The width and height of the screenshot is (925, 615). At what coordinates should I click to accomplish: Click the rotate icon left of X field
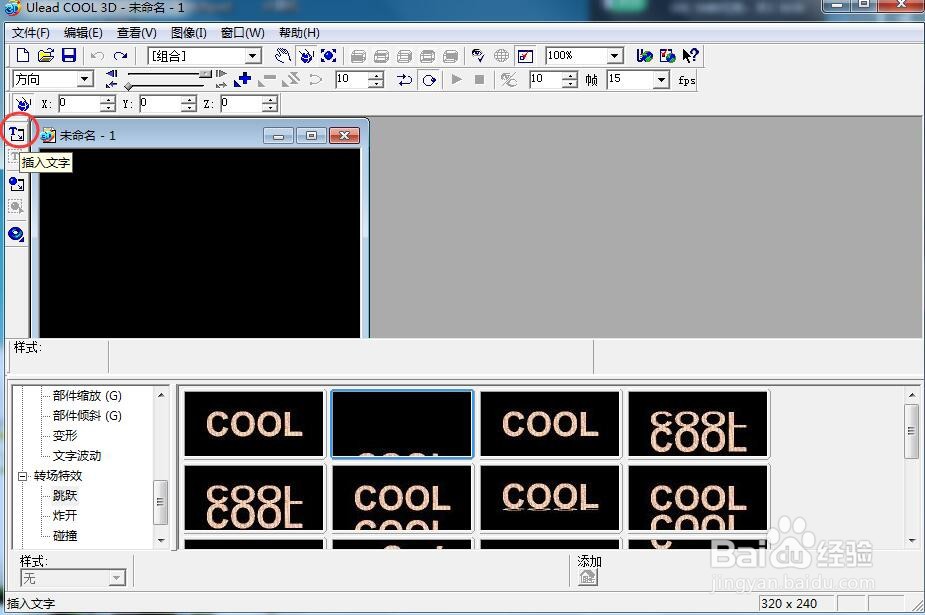[x=22, y=104]
